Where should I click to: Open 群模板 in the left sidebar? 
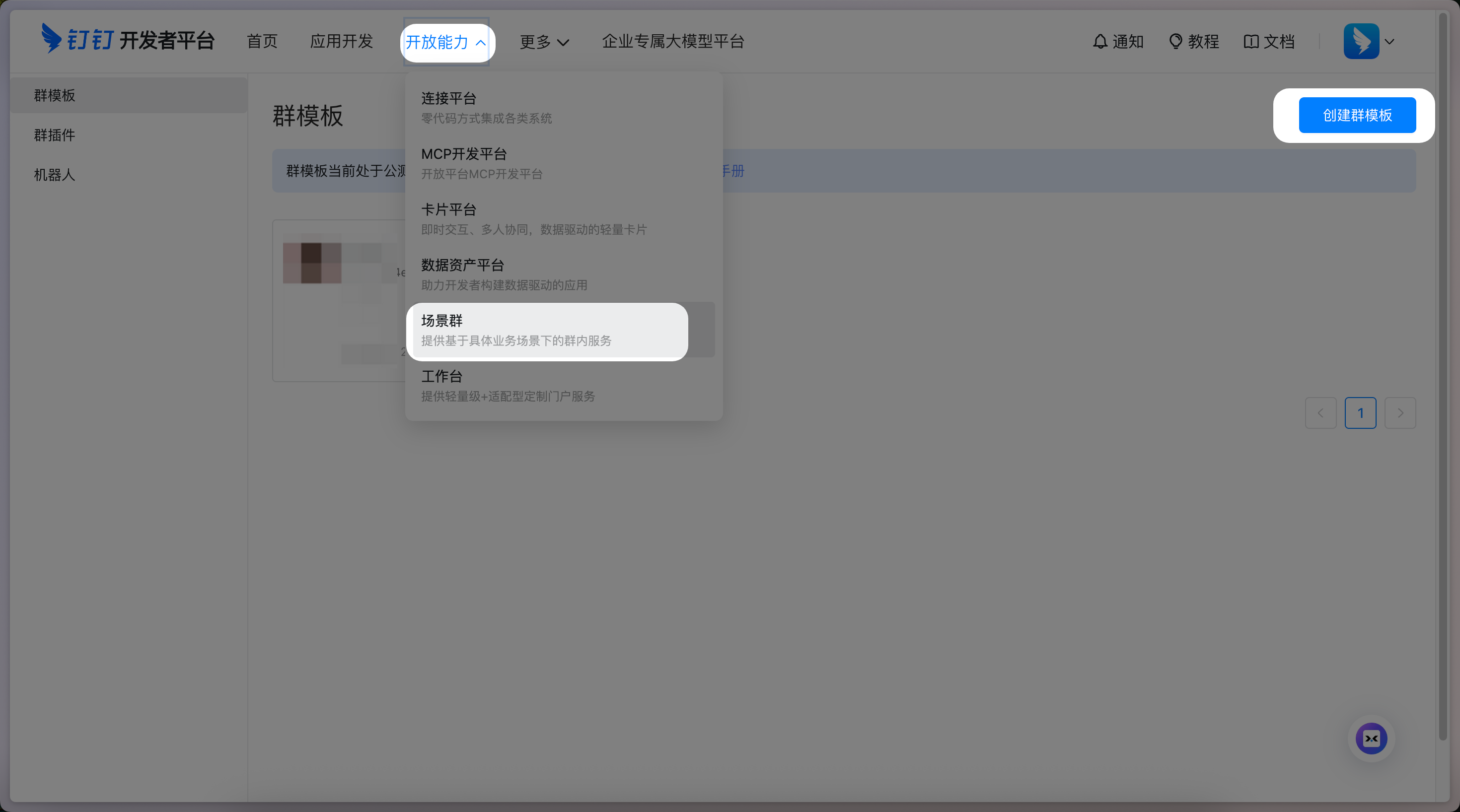click(x=129, y=95)
